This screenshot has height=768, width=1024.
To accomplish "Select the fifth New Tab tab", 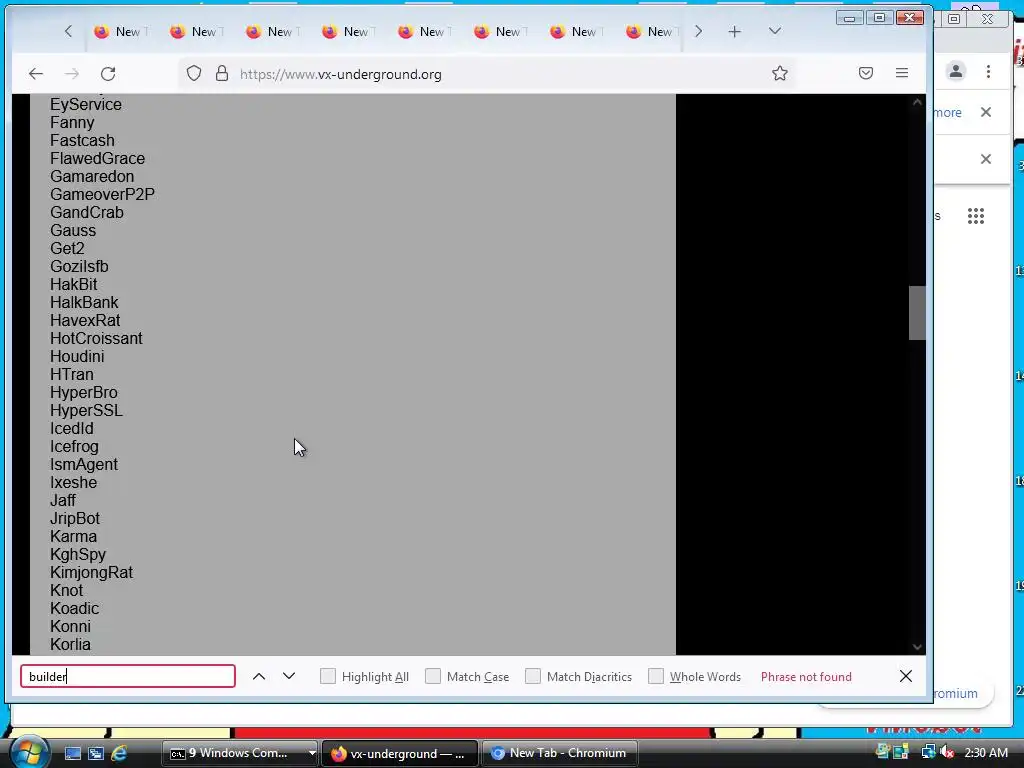I will click(426, 31).
